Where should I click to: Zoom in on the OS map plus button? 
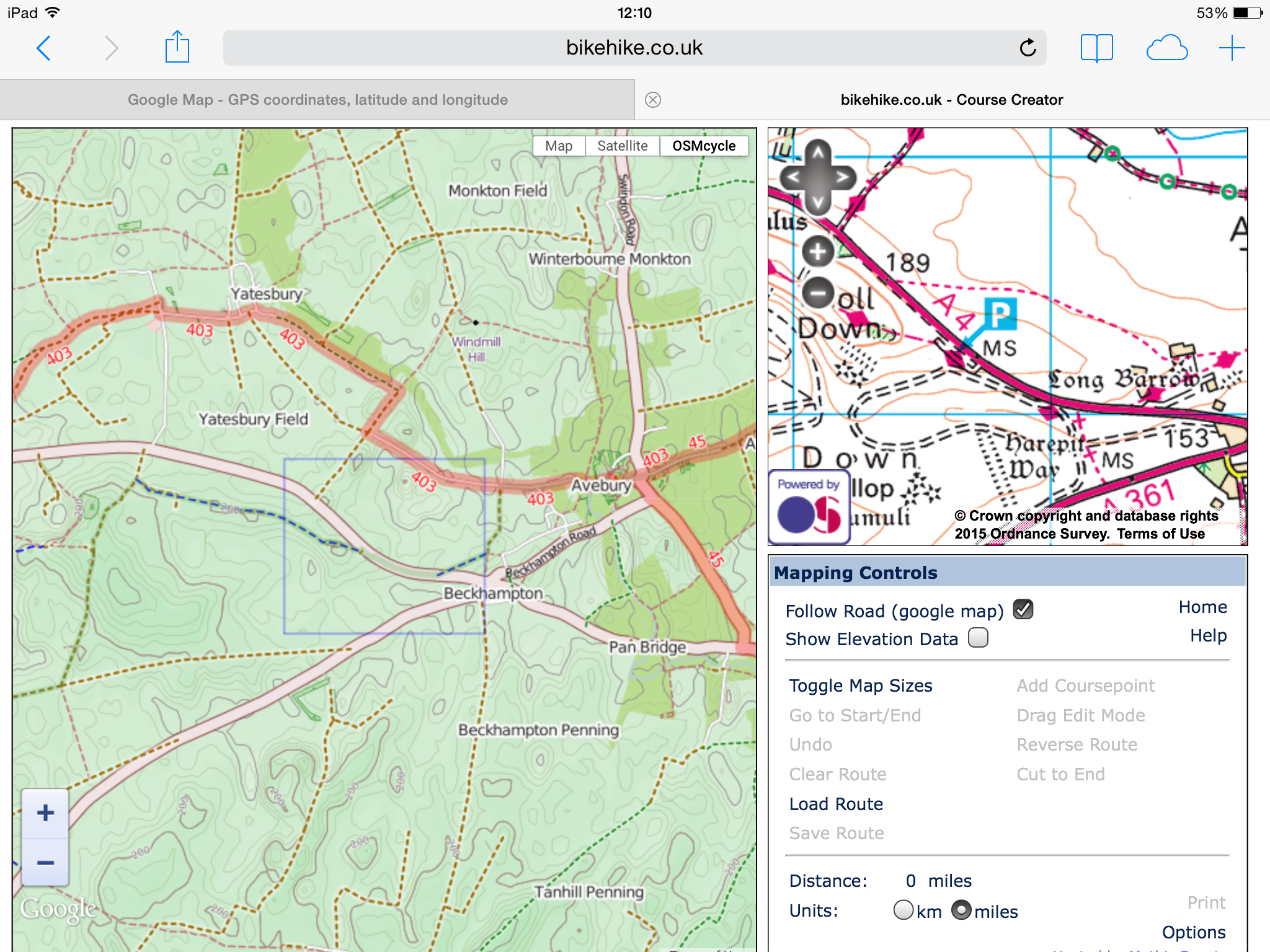(x=818, y=252)
